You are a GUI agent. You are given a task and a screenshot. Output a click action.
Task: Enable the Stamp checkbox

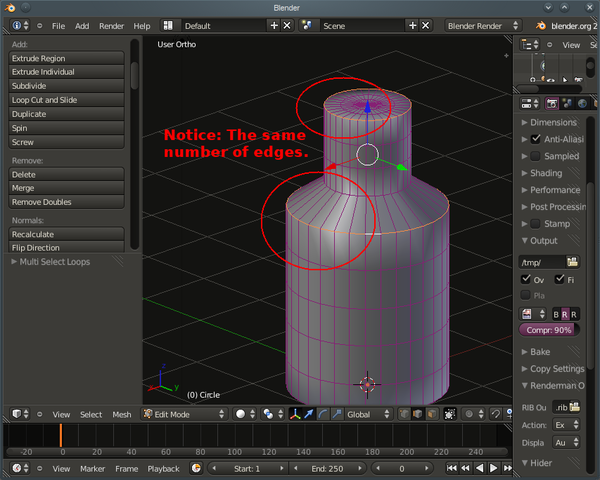click(536, 223)
